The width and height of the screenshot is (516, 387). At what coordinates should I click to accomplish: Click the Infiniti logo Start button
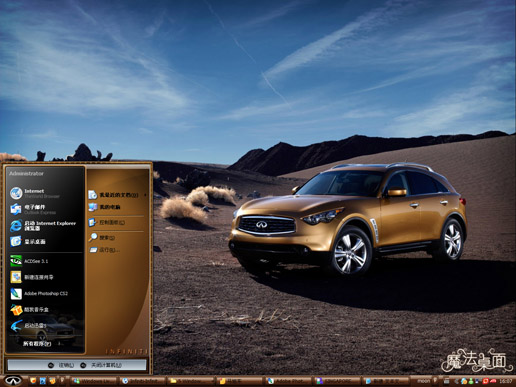[x=13, y=381]
